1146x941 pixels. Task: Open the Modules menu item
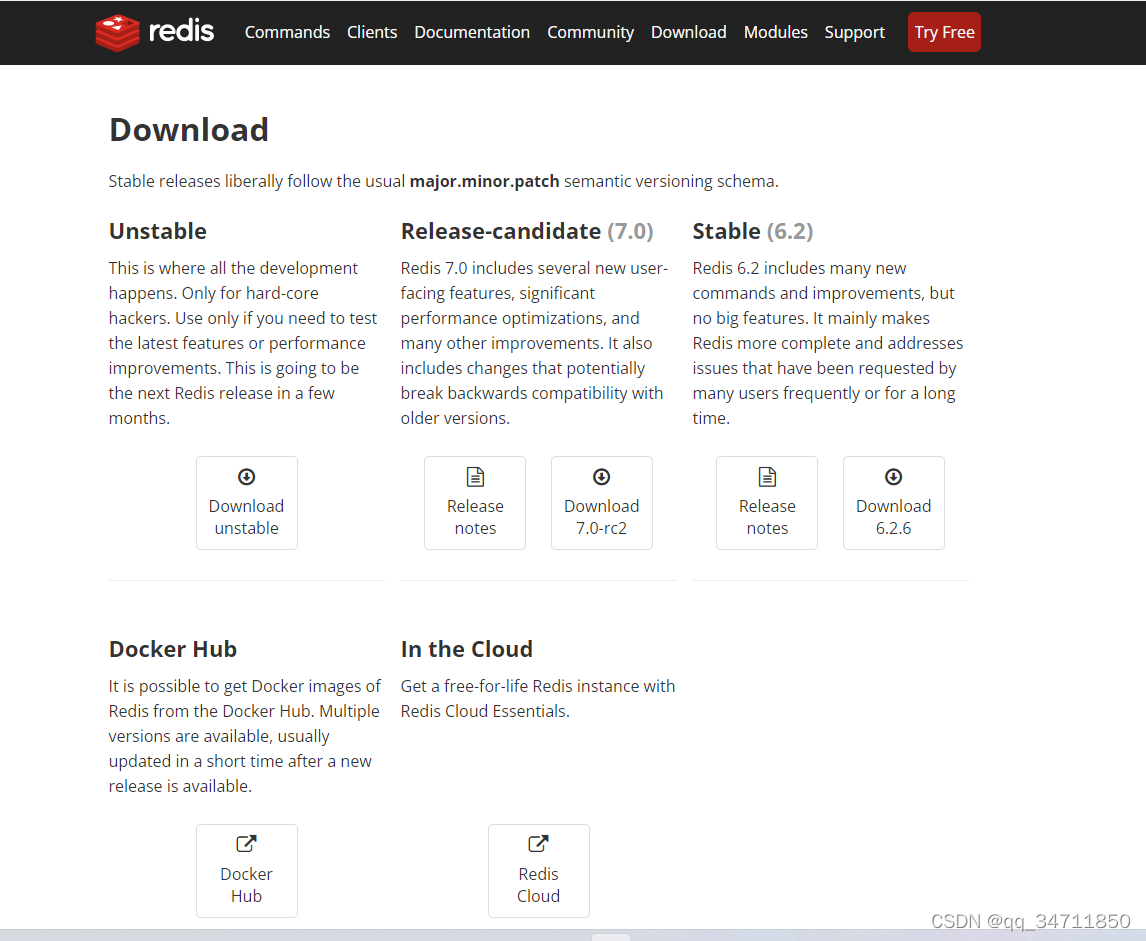pos(776,32)
